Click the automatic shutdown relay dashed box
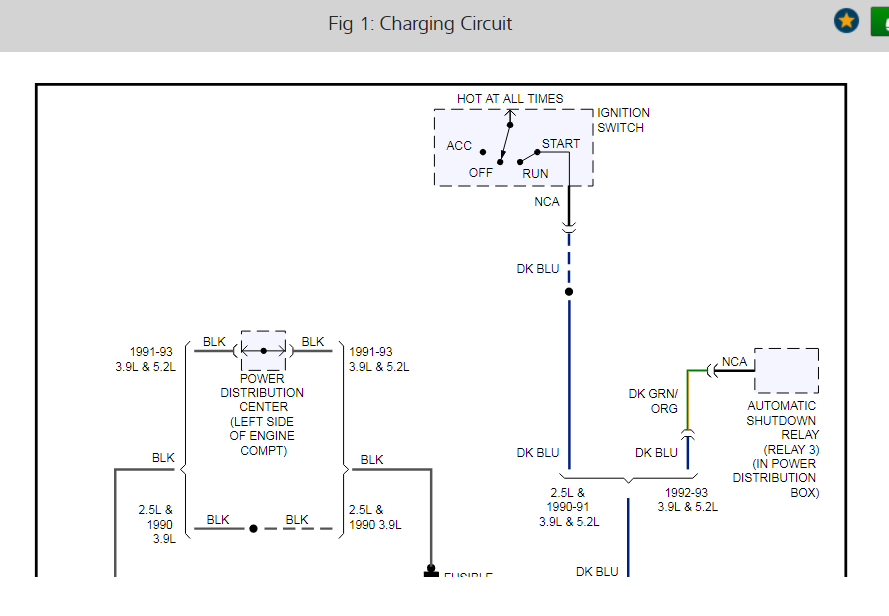This screenshot has height=616, width=889. [786, 370]
